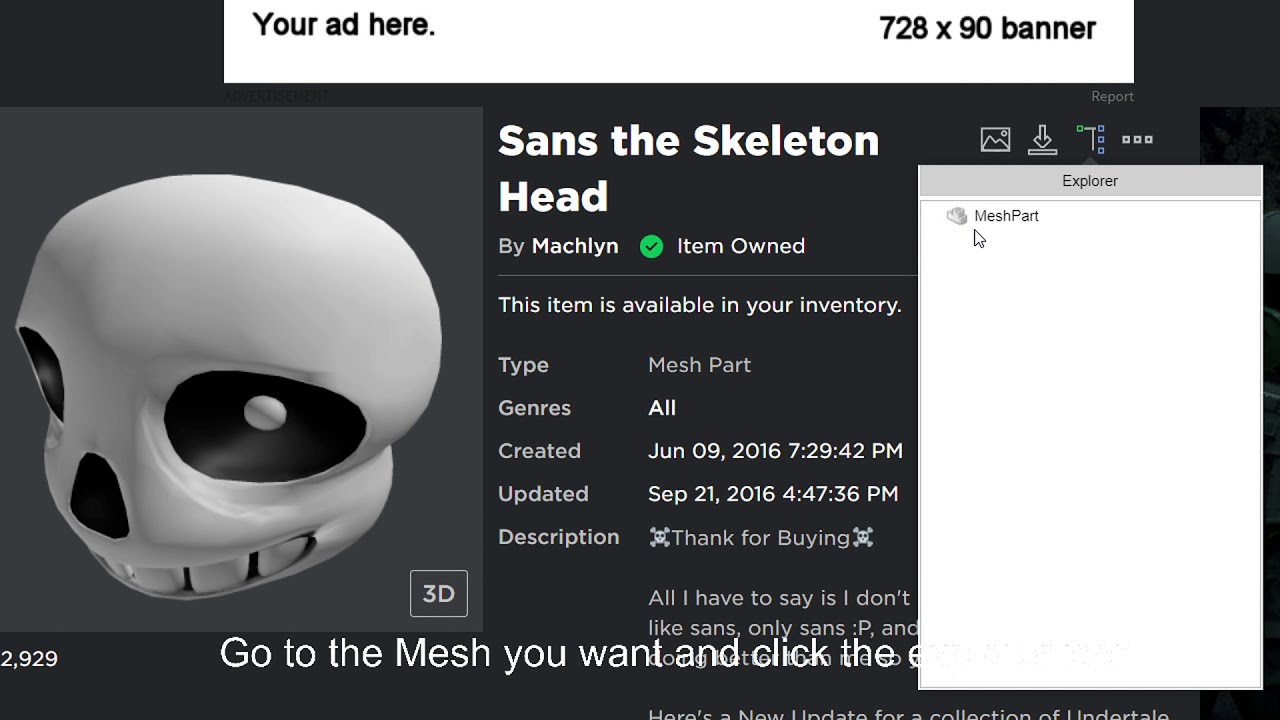Click the 2,929 count below the preview
The image size is (1280, 720).
[x=30, y=659]
